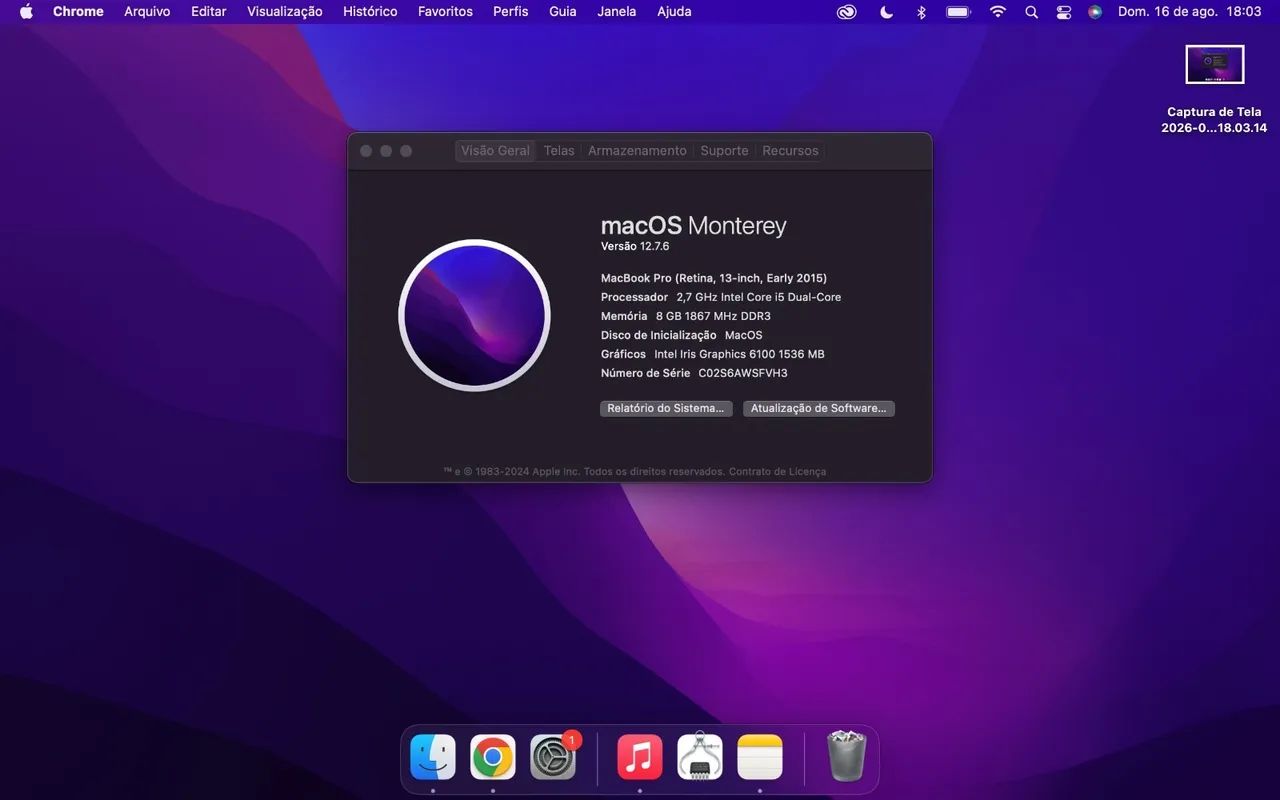Click the memory value 8 GB 1867 MHz DDR3
Image resolution: width=1280 pixels, height=800 pixels.
(x=713, y=316)
